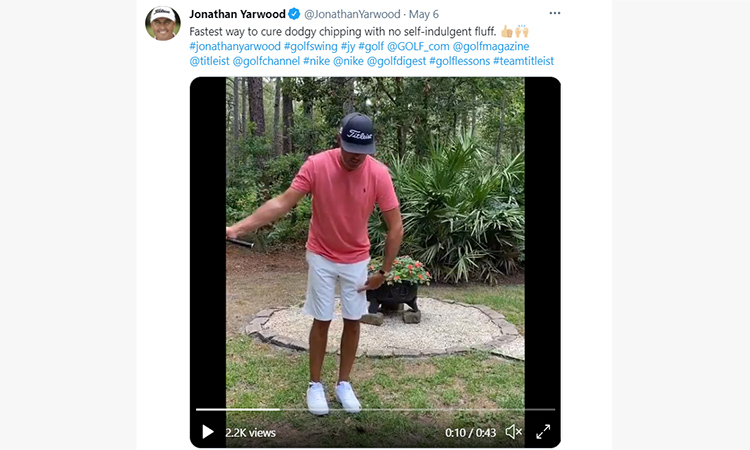The height and width of the screenshot is (450, 750).
Task: Click the #nike hashtag
Action: 316,61
